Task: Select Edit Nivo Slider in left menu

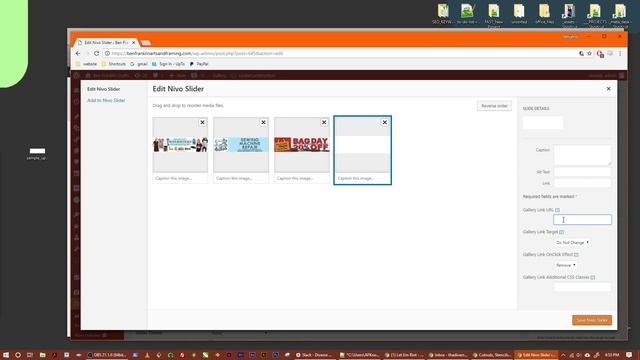Action: [x=104, y=89]
